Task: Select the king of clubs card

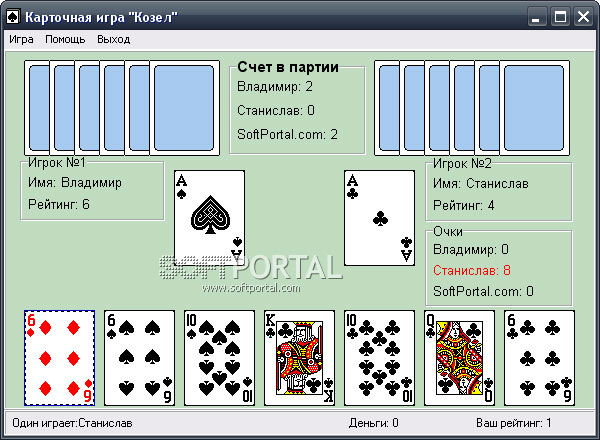Action: click(299, 358)
